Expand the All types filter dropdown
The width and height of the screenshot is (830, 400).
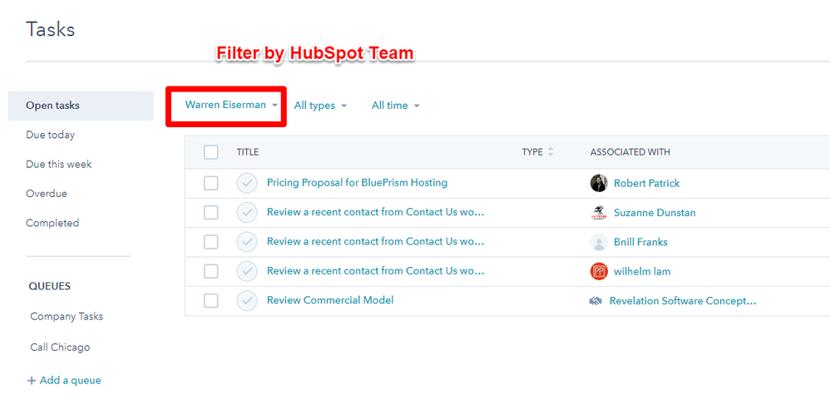pyautogui.click(x=320, y=106)
